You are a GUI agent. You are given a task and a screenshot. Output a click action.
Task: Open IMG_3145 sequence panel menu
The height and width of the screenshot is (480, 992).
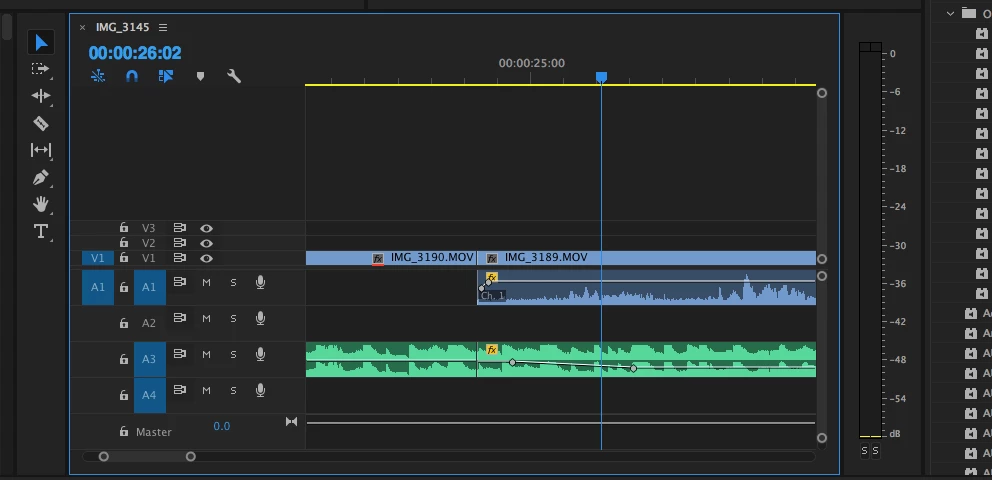click(163, 27)
